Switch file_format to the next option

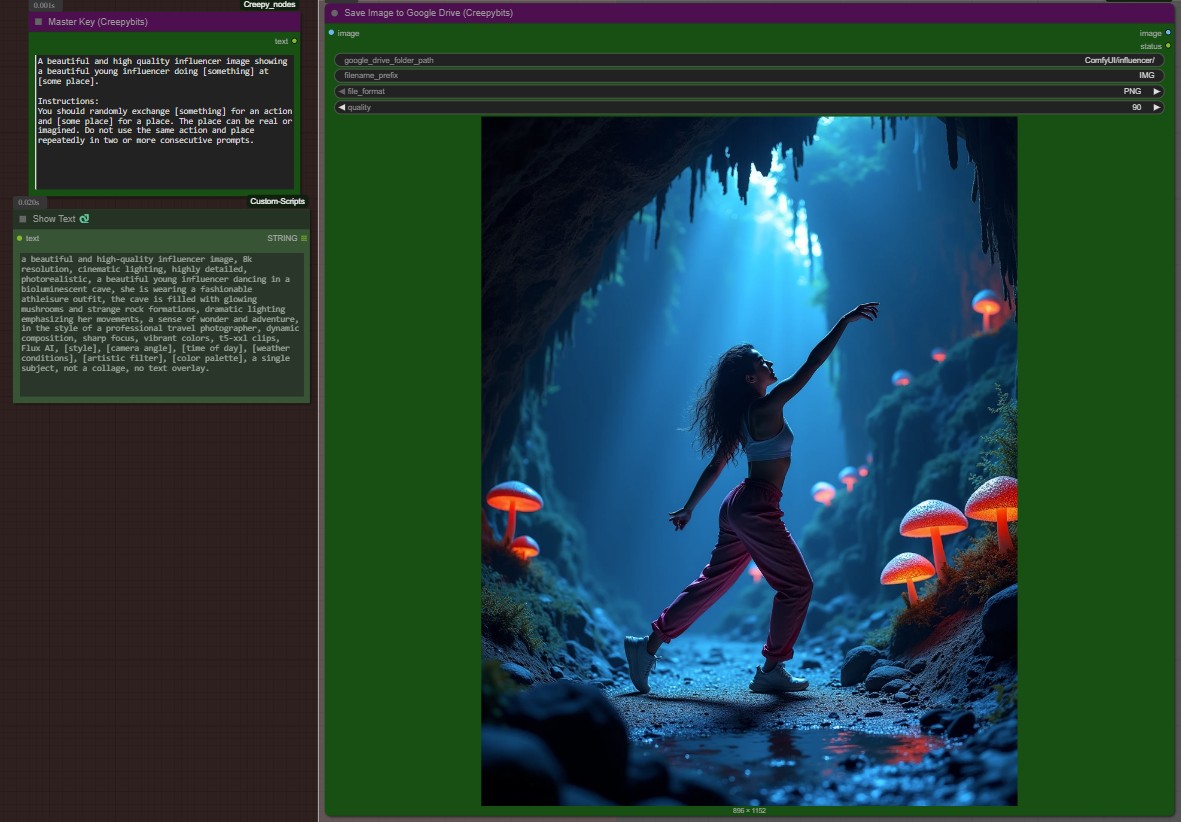tap(1157, 91)
